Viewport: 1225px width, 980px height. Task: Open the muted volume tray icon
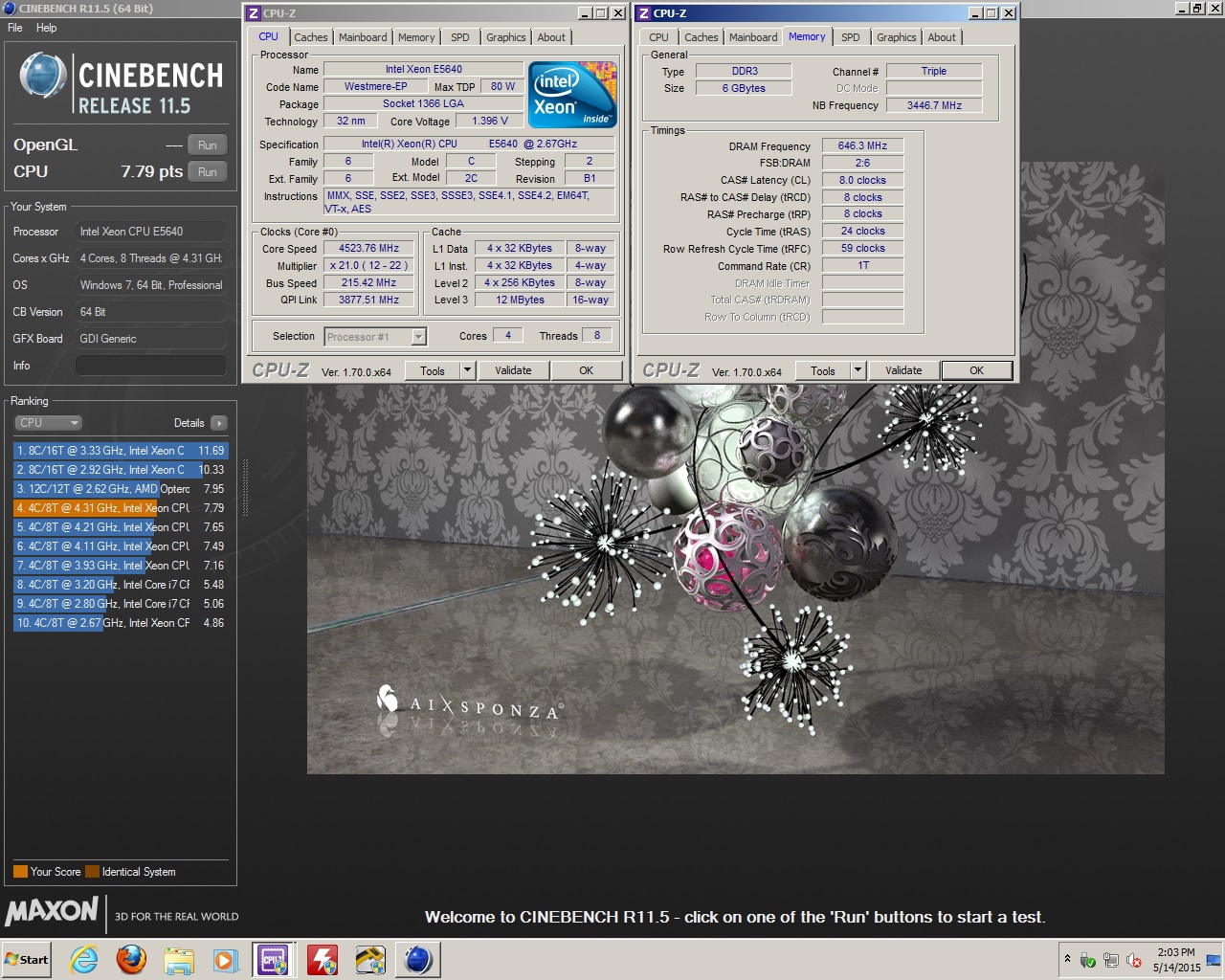(1134, 960)
